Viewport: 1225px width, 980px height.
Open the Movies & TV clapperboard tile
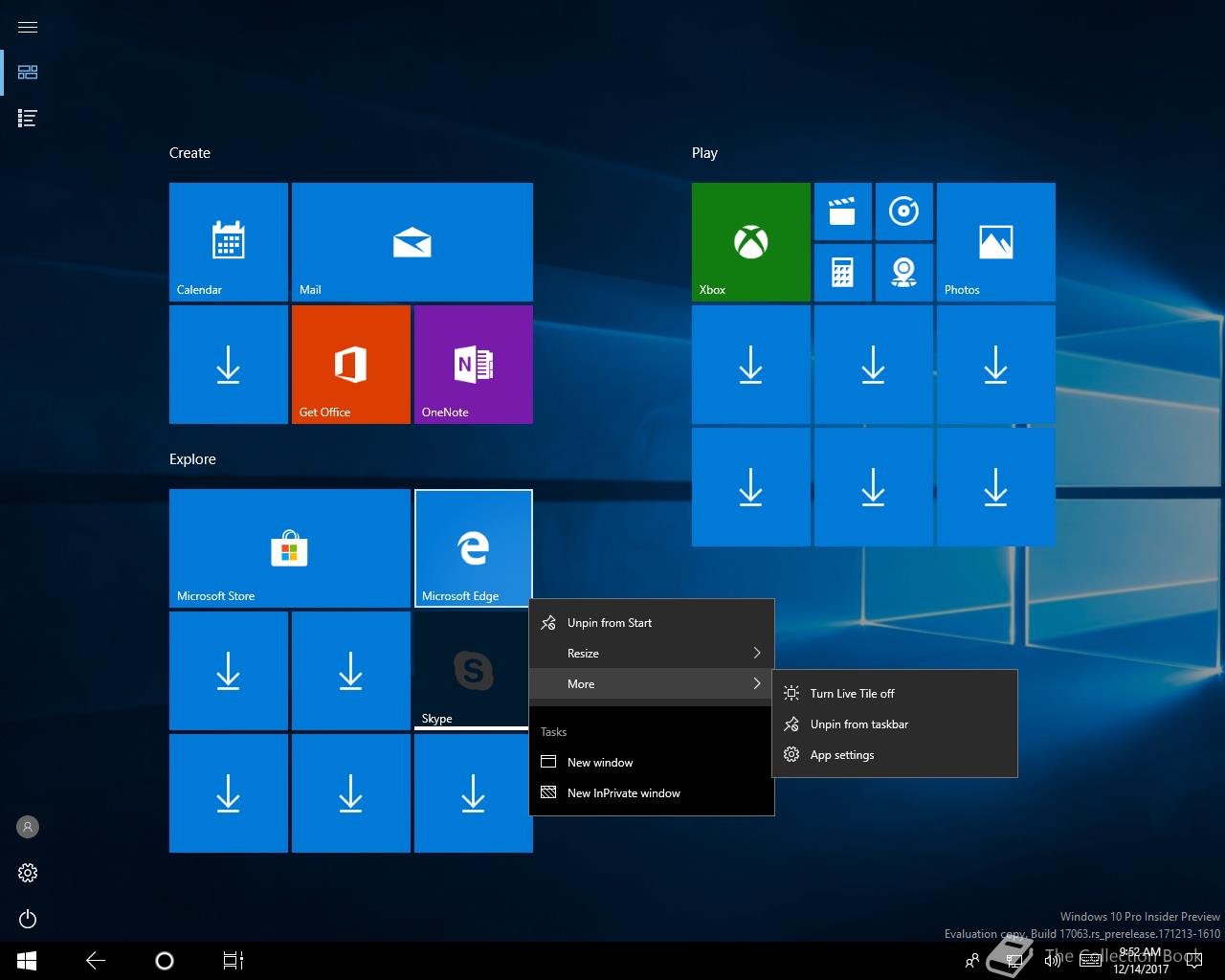843,212
